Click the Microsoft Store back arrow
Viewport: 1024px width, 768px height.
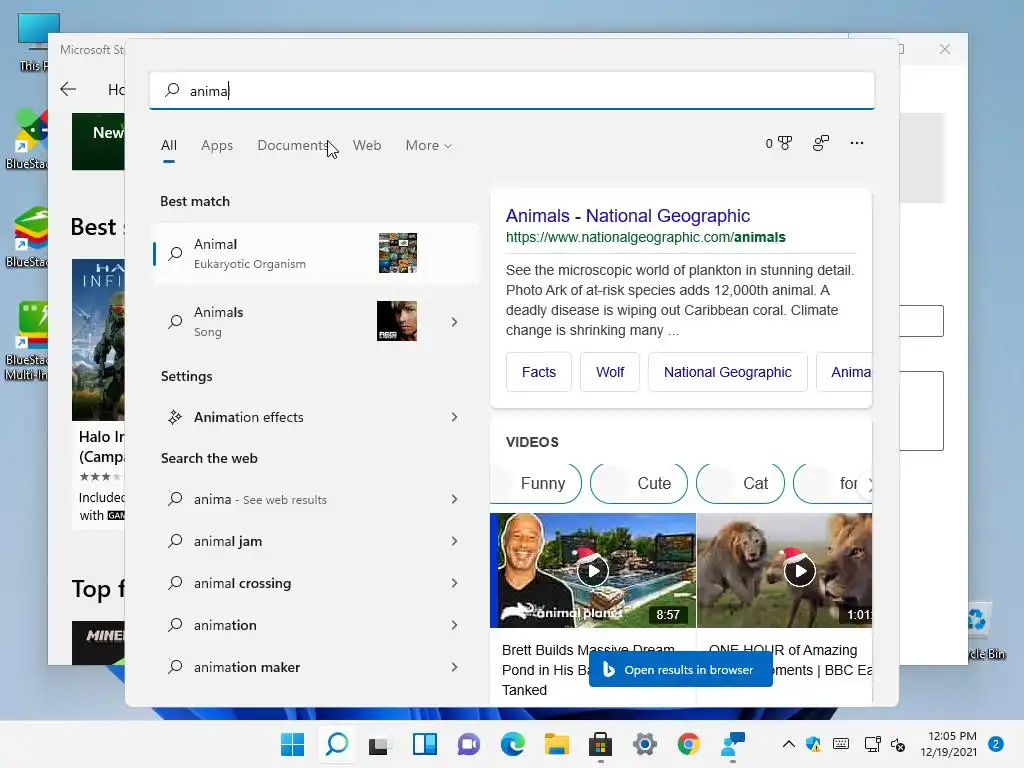68,89
